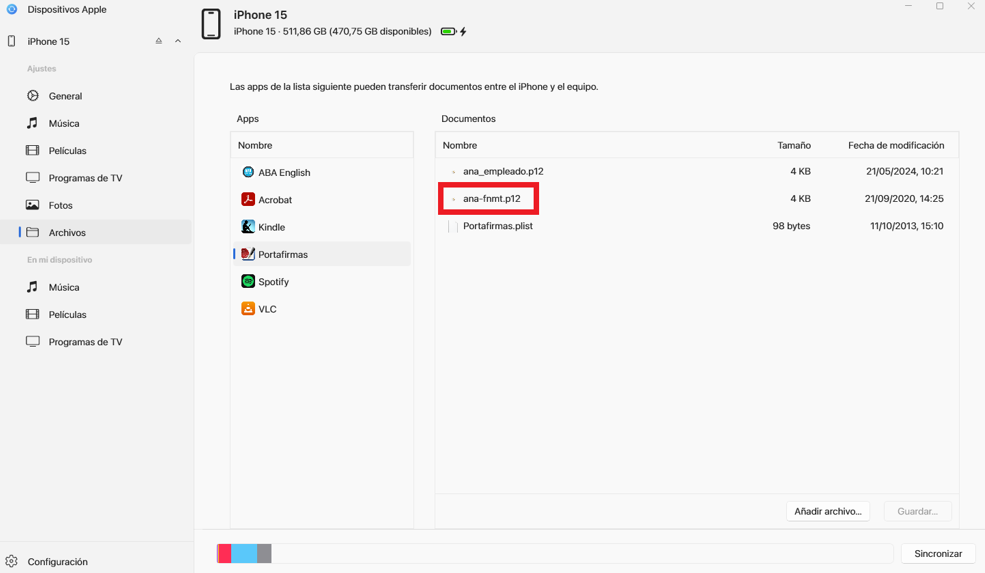Select the VLC app icon
985x573 pixels.
click(248, 309)
